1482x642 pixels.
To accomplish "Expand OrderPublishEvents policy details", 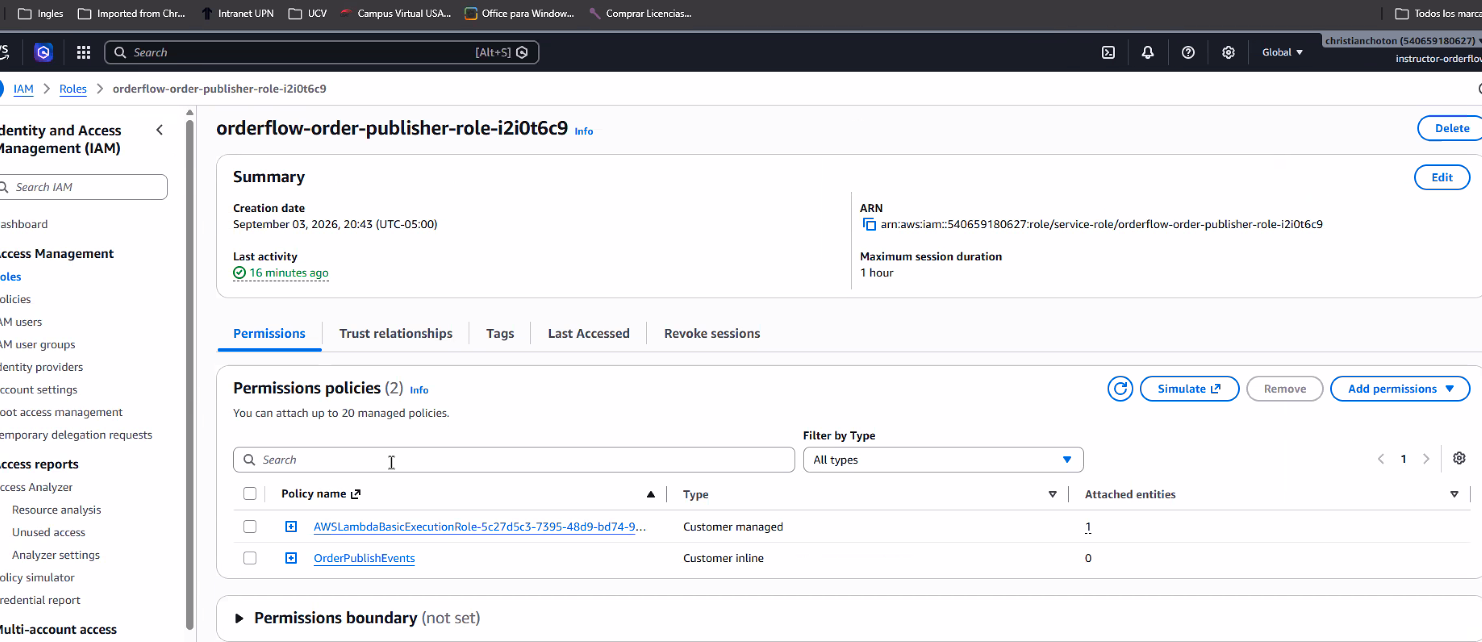I will (291, 558).
